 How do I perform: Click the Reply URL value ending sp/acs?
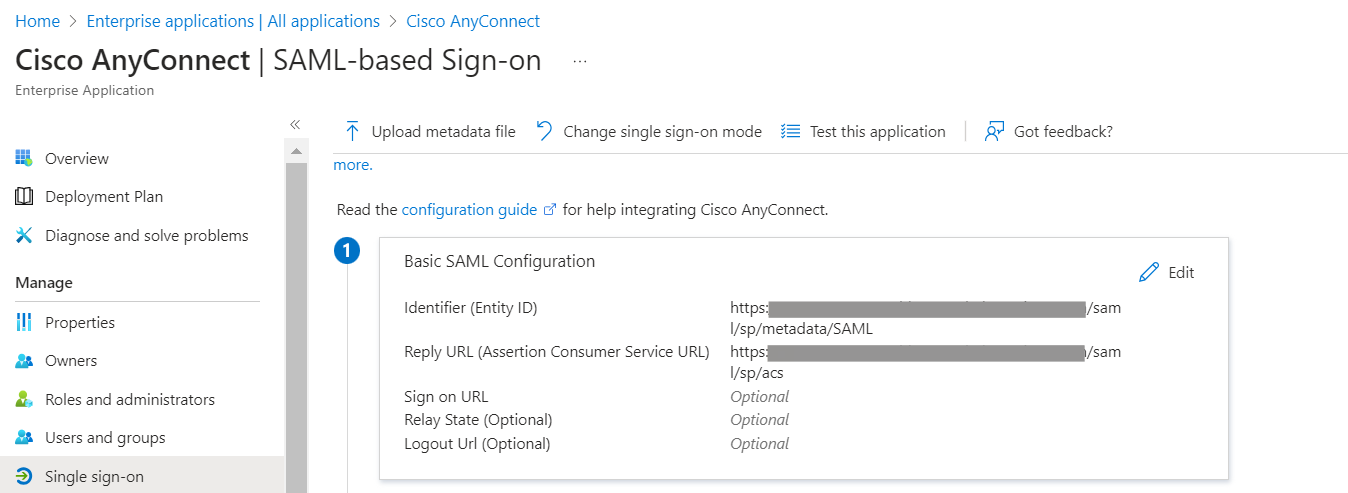(x=925, y=362)
